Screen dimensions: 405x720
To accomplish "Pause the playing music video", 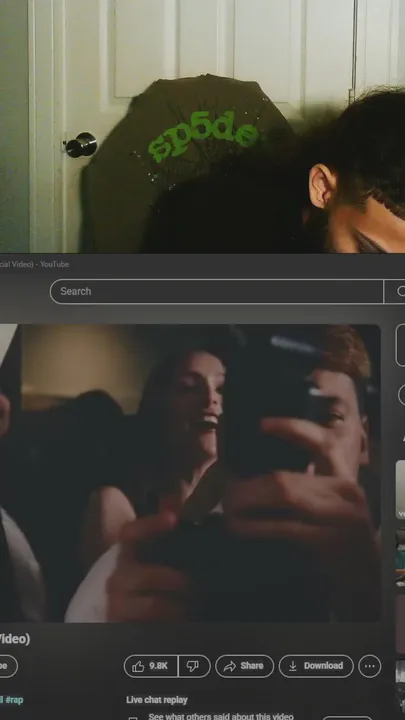I will coord(190,473).
